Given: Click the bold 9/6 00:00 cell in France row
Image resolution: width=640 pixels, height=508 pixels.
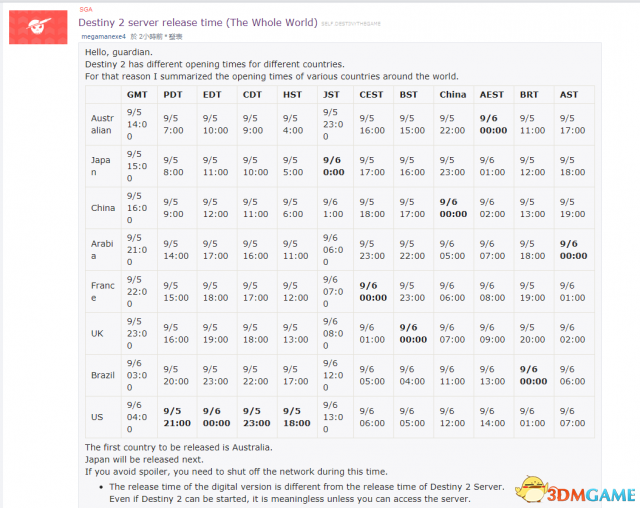Looking at the screenshot, I should (x=373, y=291).
